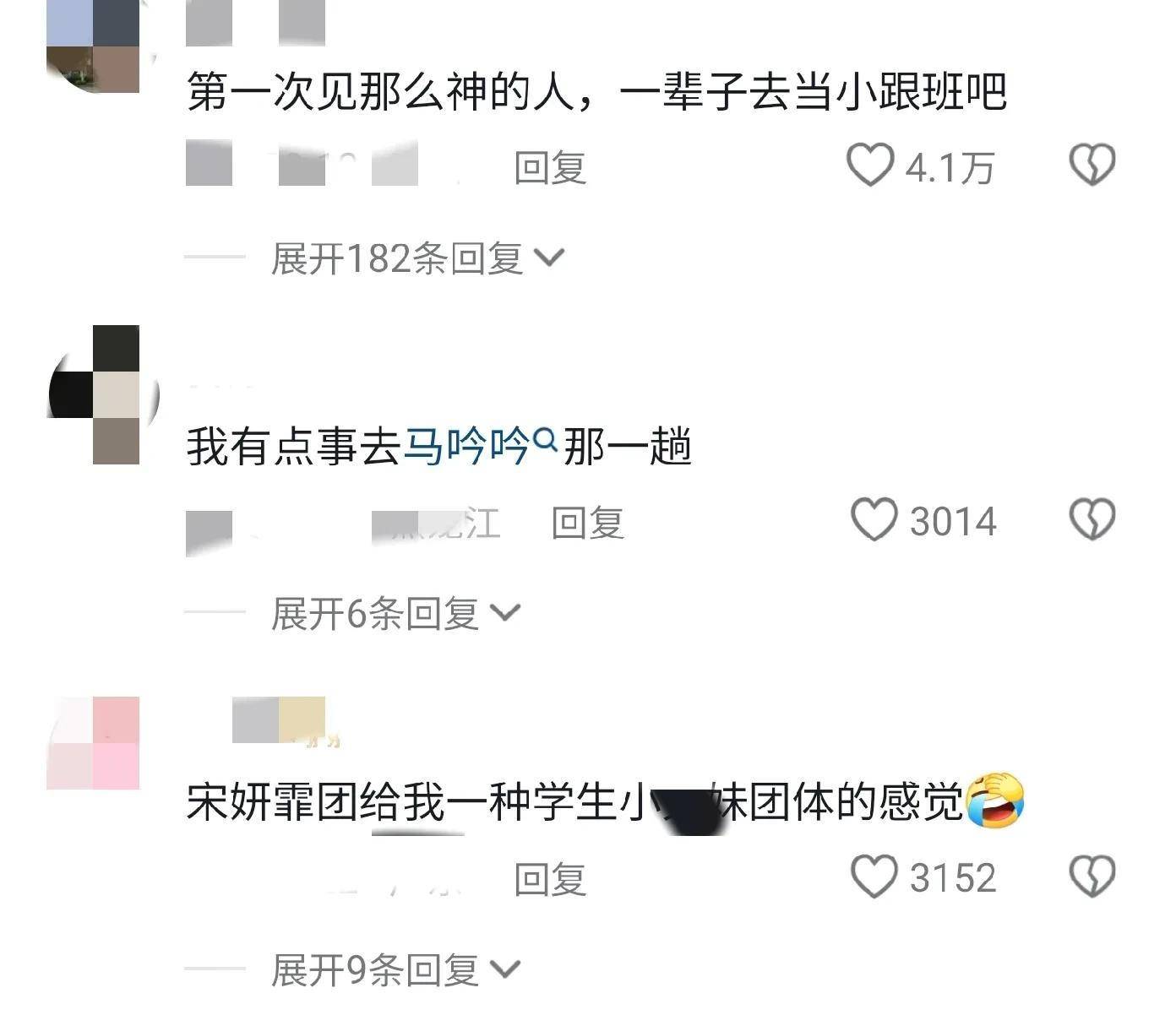Expand 展开182条回复 replies
This screenshot has height=1015, width=1176.
click(416, 258)
